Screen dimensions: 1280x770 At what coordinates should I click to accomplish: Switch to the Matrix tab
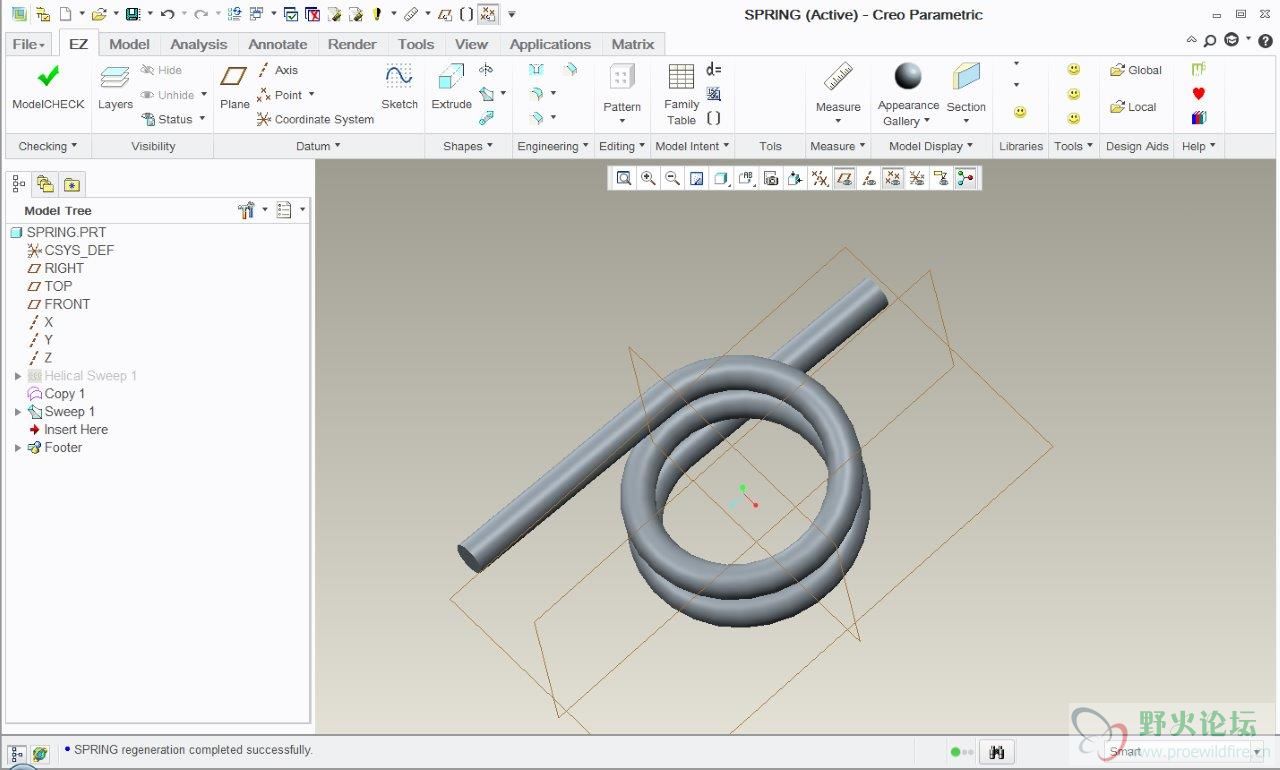click(633, 44)
